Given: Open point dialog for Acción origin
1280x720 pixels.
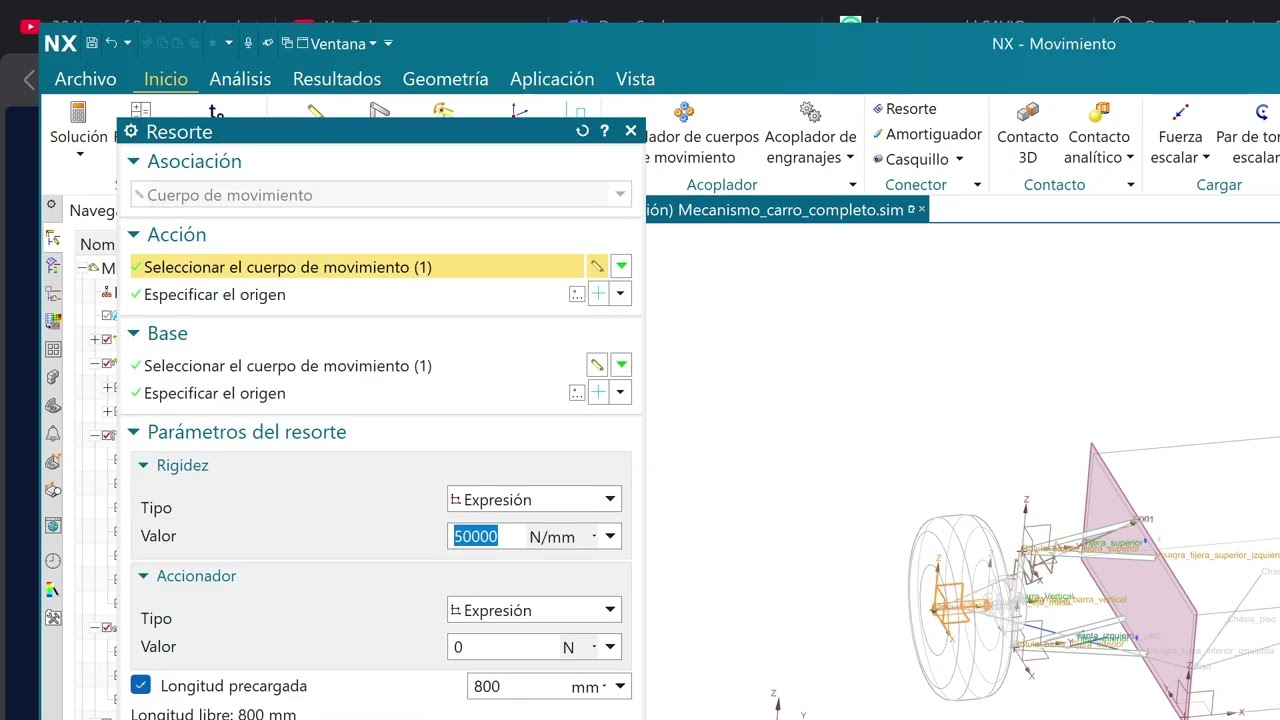Looking at the screenshot, I should 577,294.
